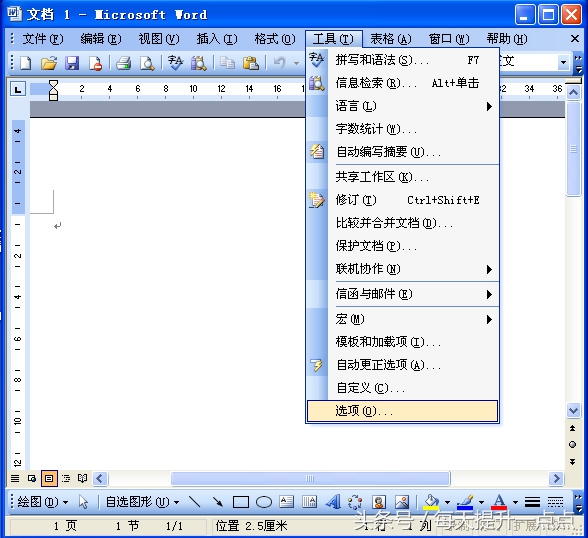Click select browse object circle button
The image size is (588, 538).
click(x=572, y=445)
